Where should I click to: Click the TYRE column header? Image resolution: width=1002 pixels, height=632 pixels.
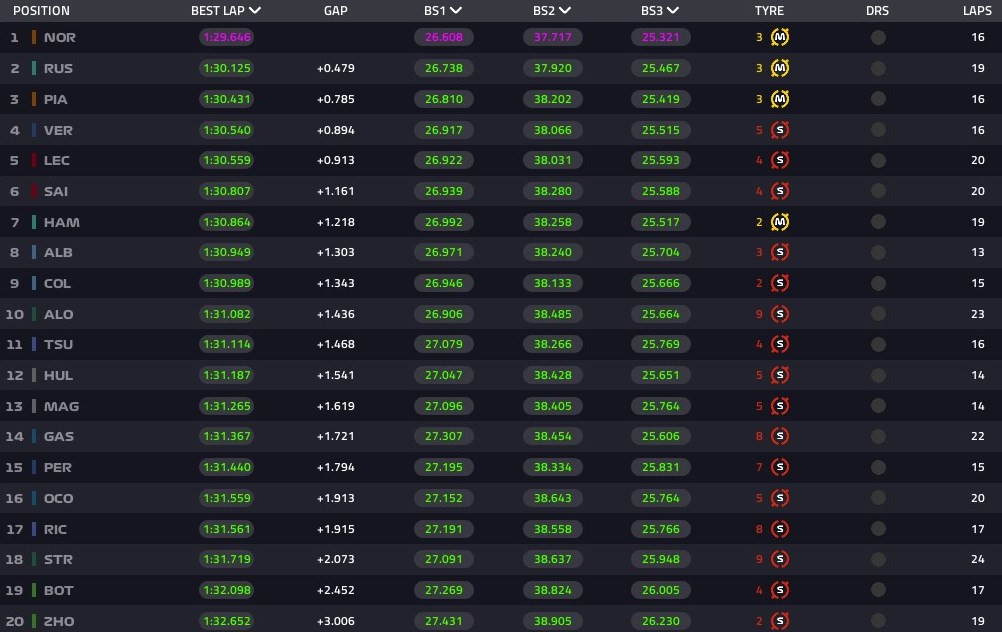769,10
